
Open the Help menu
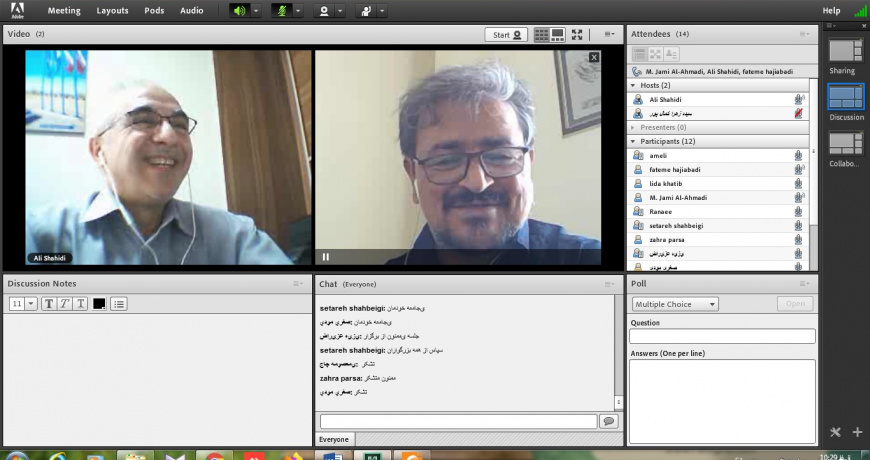831,11
